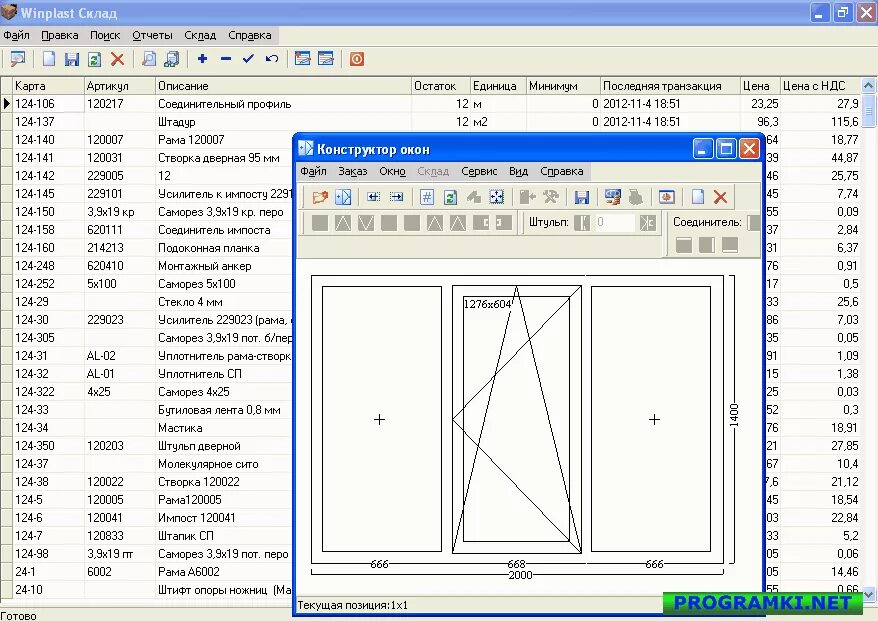The height and width of the screenshot is (621, 878).
Task: Click the floppy disk save icon in Склад toolbar
Action: (72, 59)
